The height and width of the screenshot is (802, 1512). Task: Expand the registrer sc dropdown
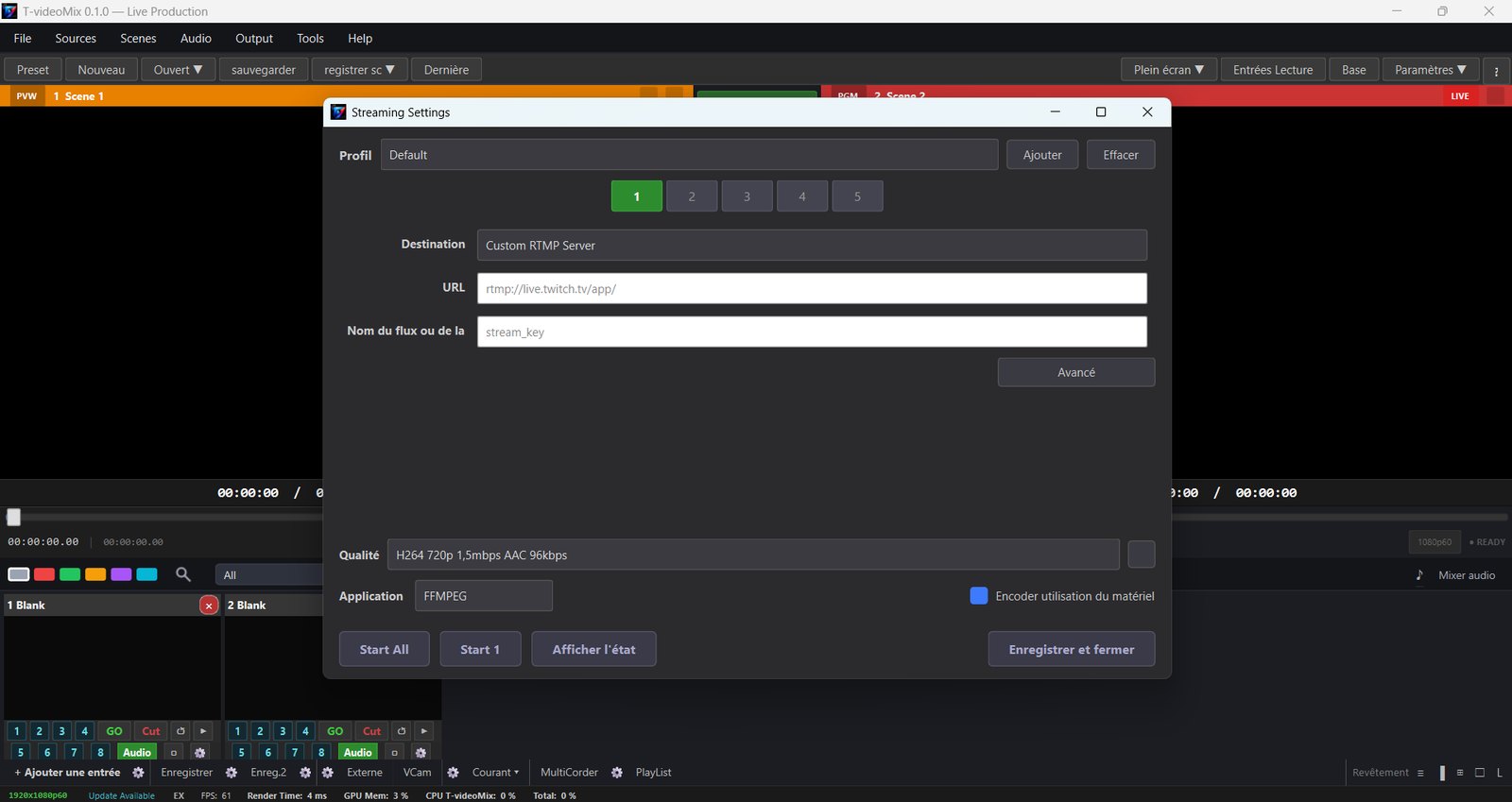(359, 70)
